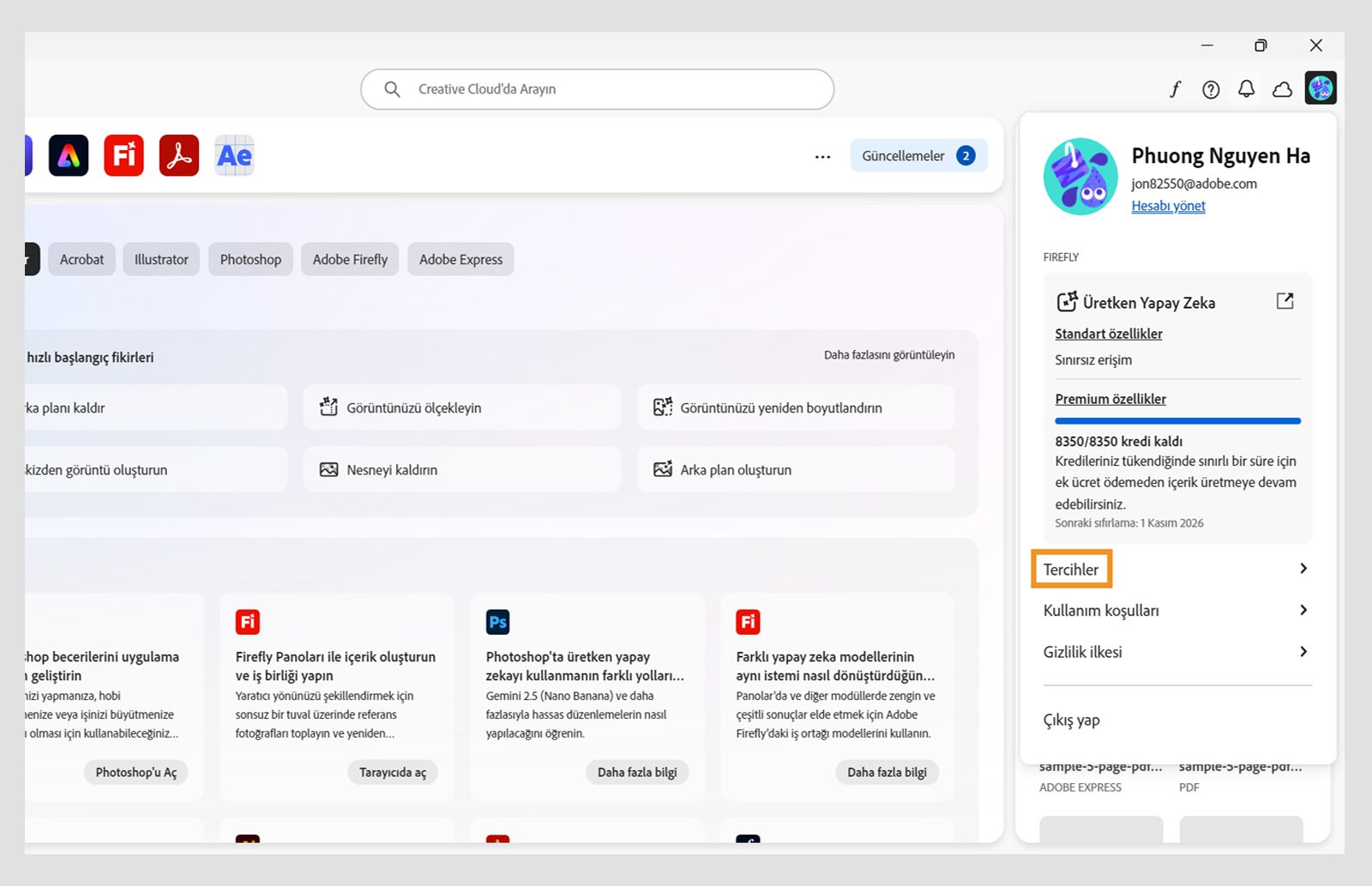Click the Görüntünüzü ölçekleyin icon
1372x886 pixels.
pos(328,407)
